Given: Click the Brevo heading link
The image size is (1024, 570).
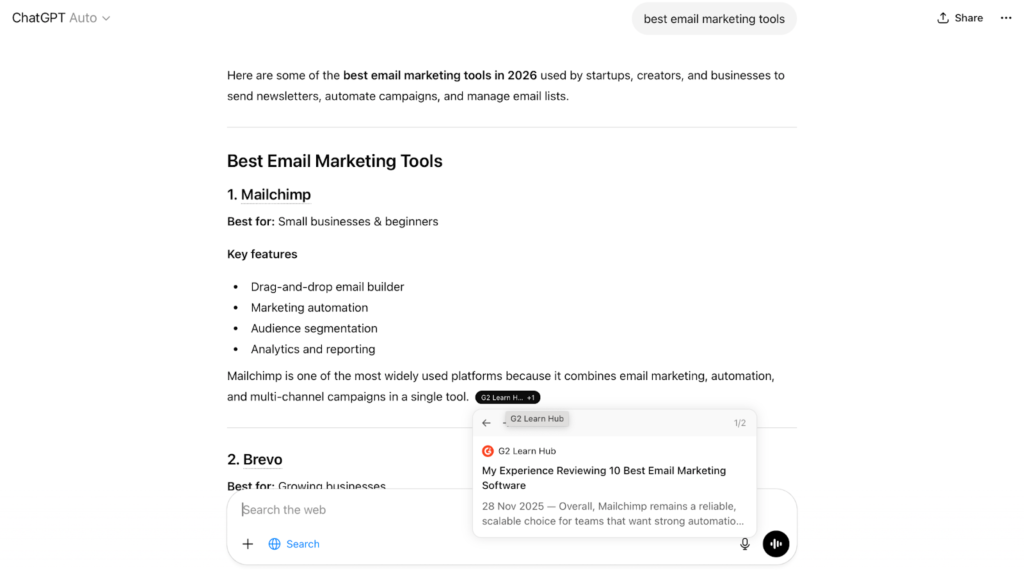Looking at the screenshot, I should click(x=263, y=460).
